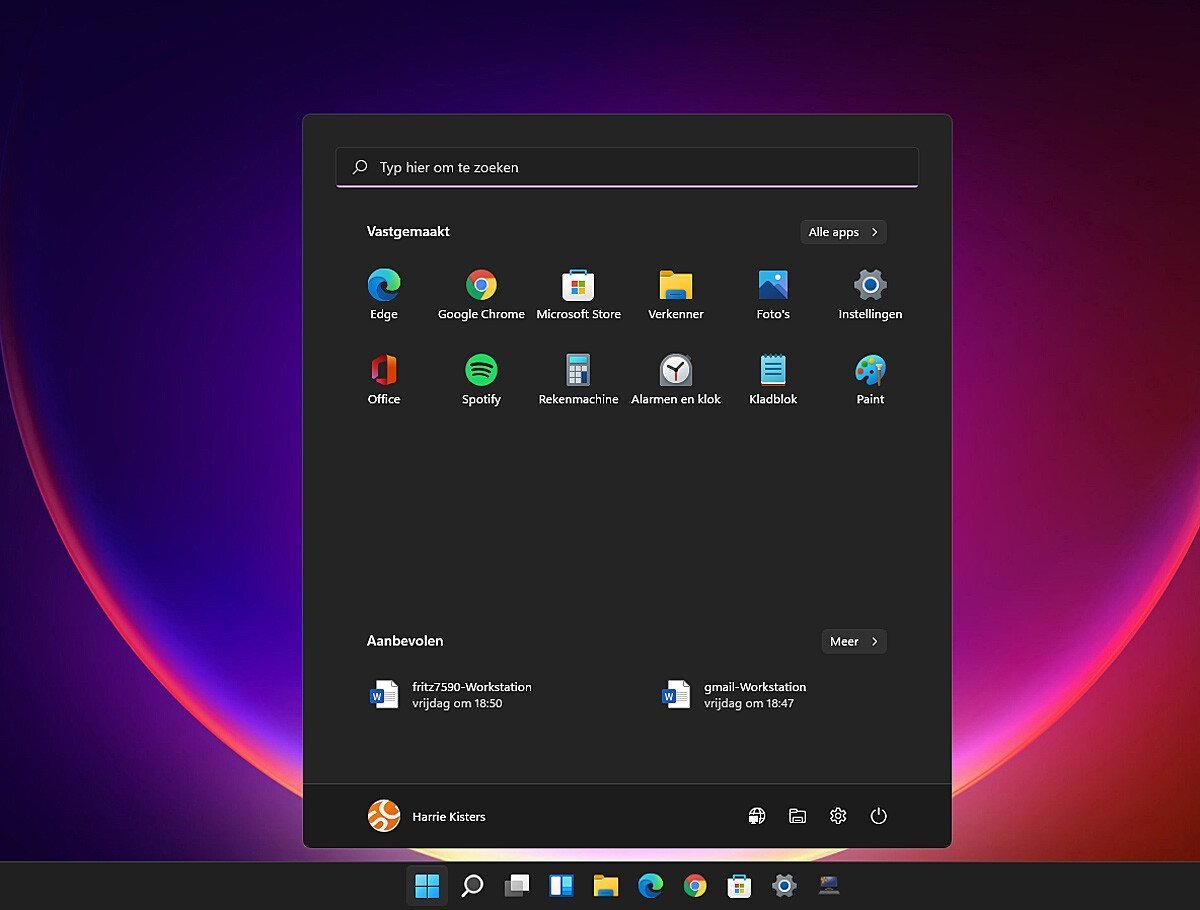Click the Windows Start button on taskbar

tap(427, 885)
